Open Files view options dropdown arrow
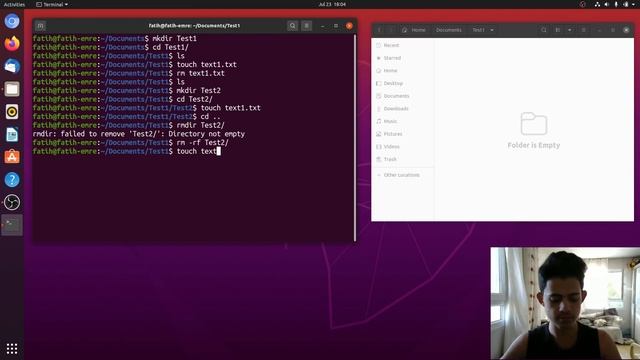 tap(569, 30)
